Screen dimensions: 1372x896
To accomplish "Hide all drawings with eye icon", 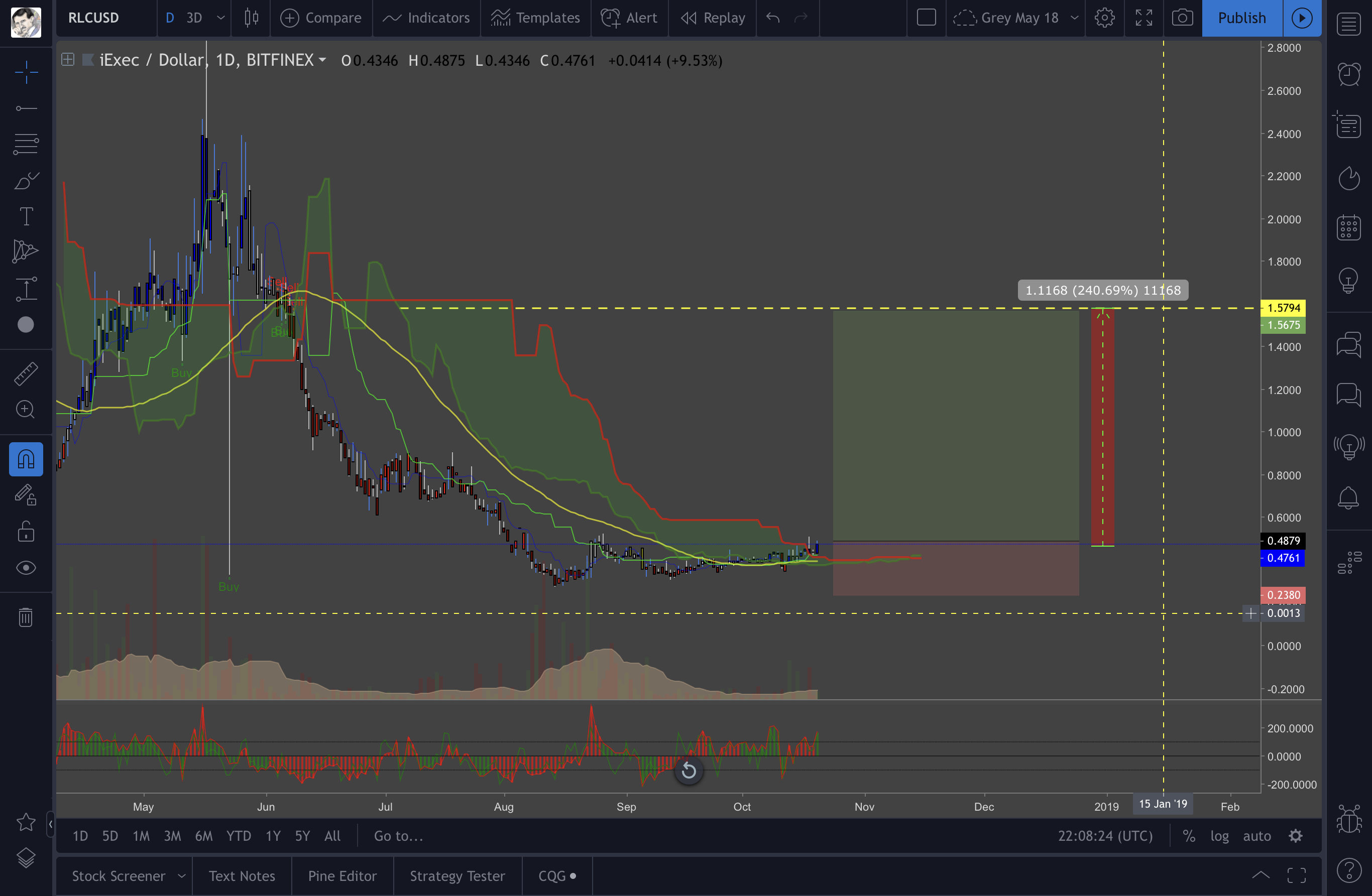I will [26, 568].
